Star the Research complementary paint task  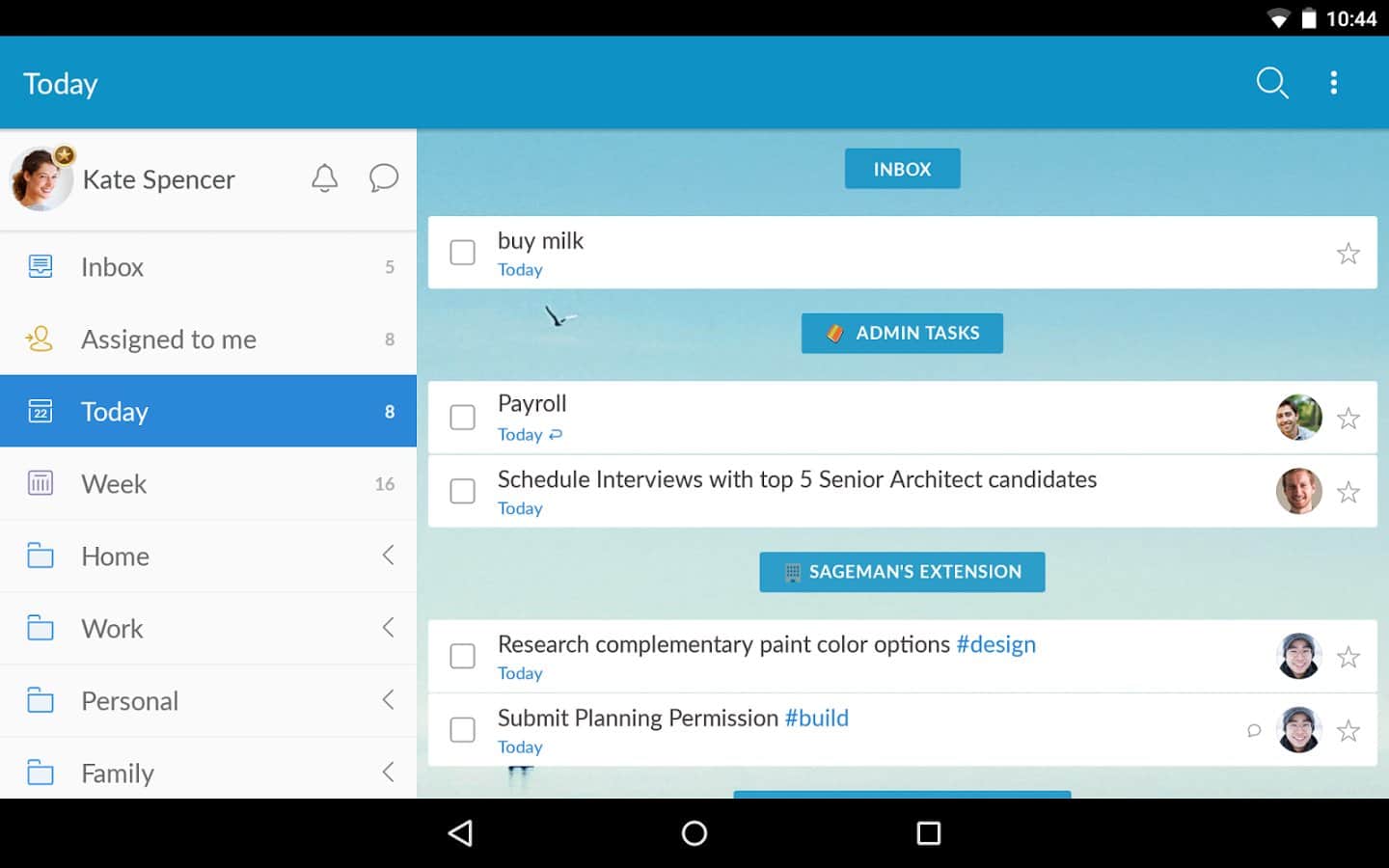[1348, 658]
